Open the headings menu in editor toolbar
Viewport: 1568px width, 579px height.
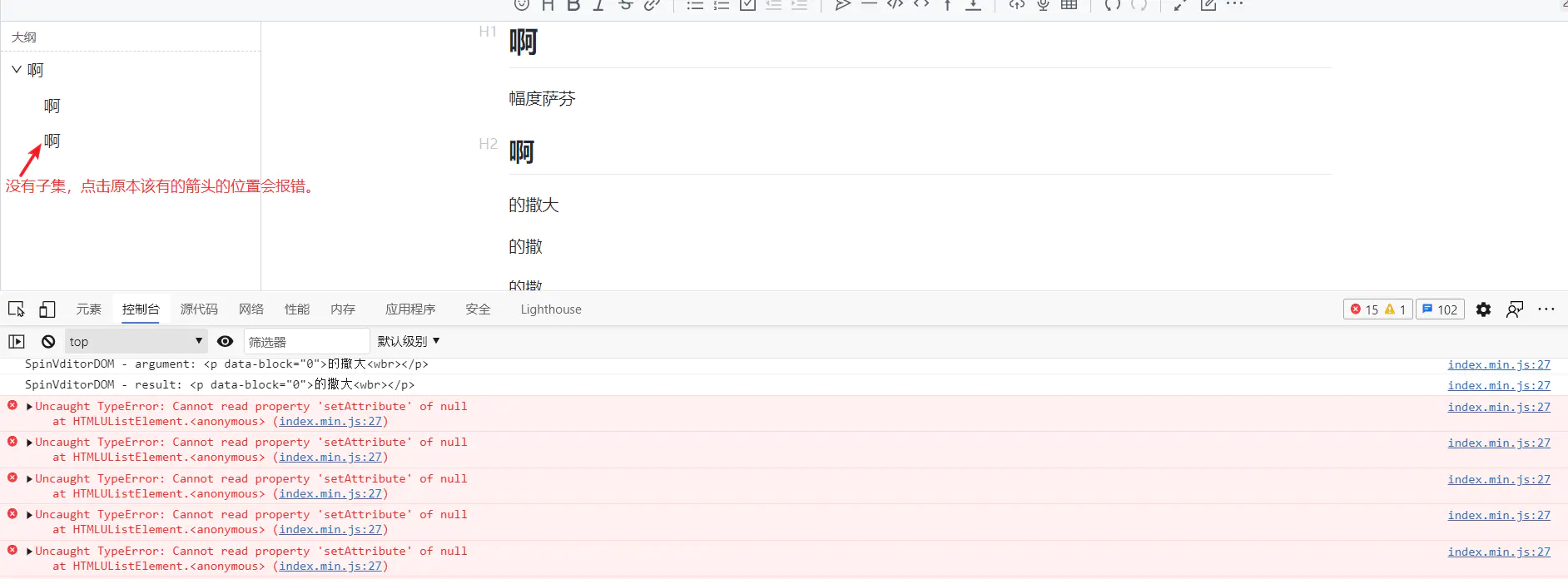[548, 4]
